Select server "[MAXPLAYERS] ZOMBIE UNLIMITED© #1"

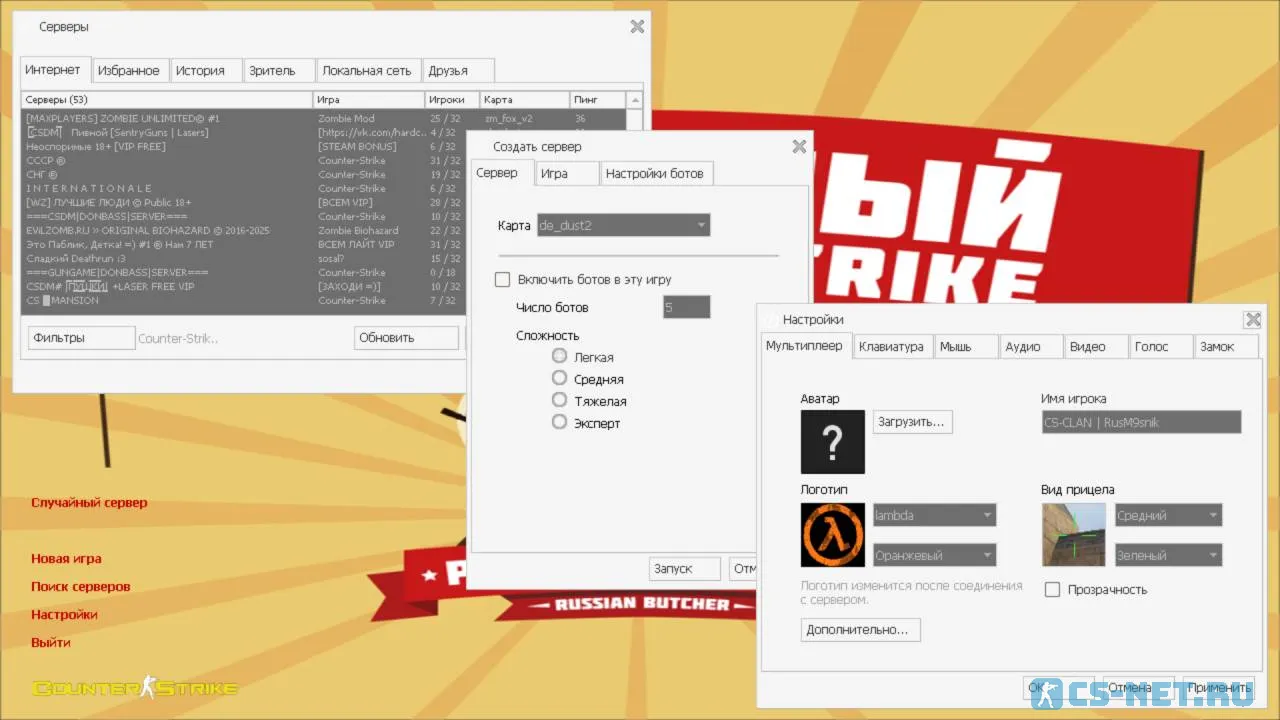pyautogui.click(x=244, y=118)
